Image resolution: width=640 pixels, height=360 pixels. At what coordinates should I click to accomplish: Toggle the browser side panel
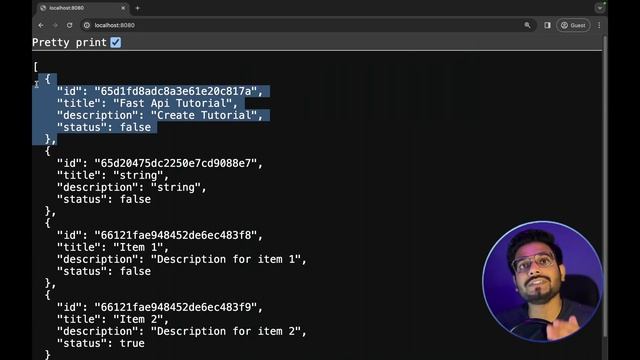547,25
